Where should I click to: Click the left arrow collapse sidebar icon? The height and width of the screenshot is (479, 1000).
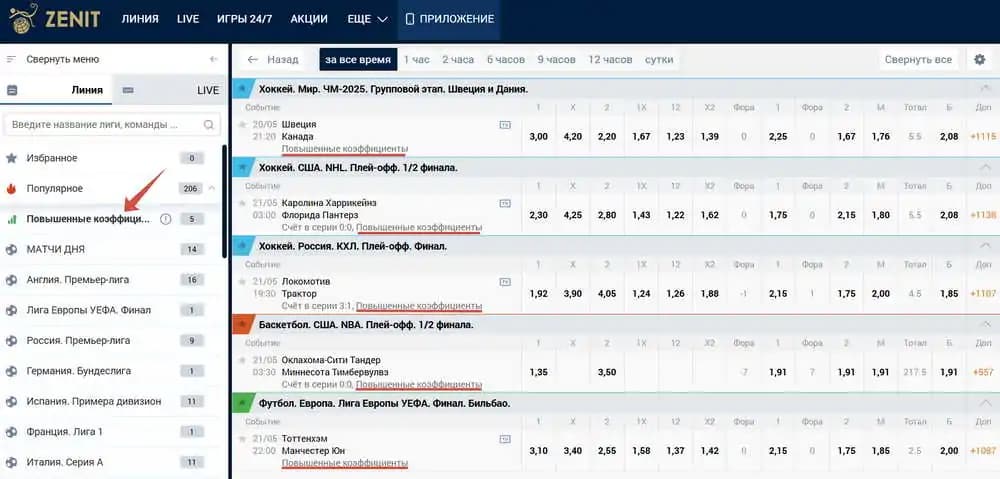(x=214, y=59)
